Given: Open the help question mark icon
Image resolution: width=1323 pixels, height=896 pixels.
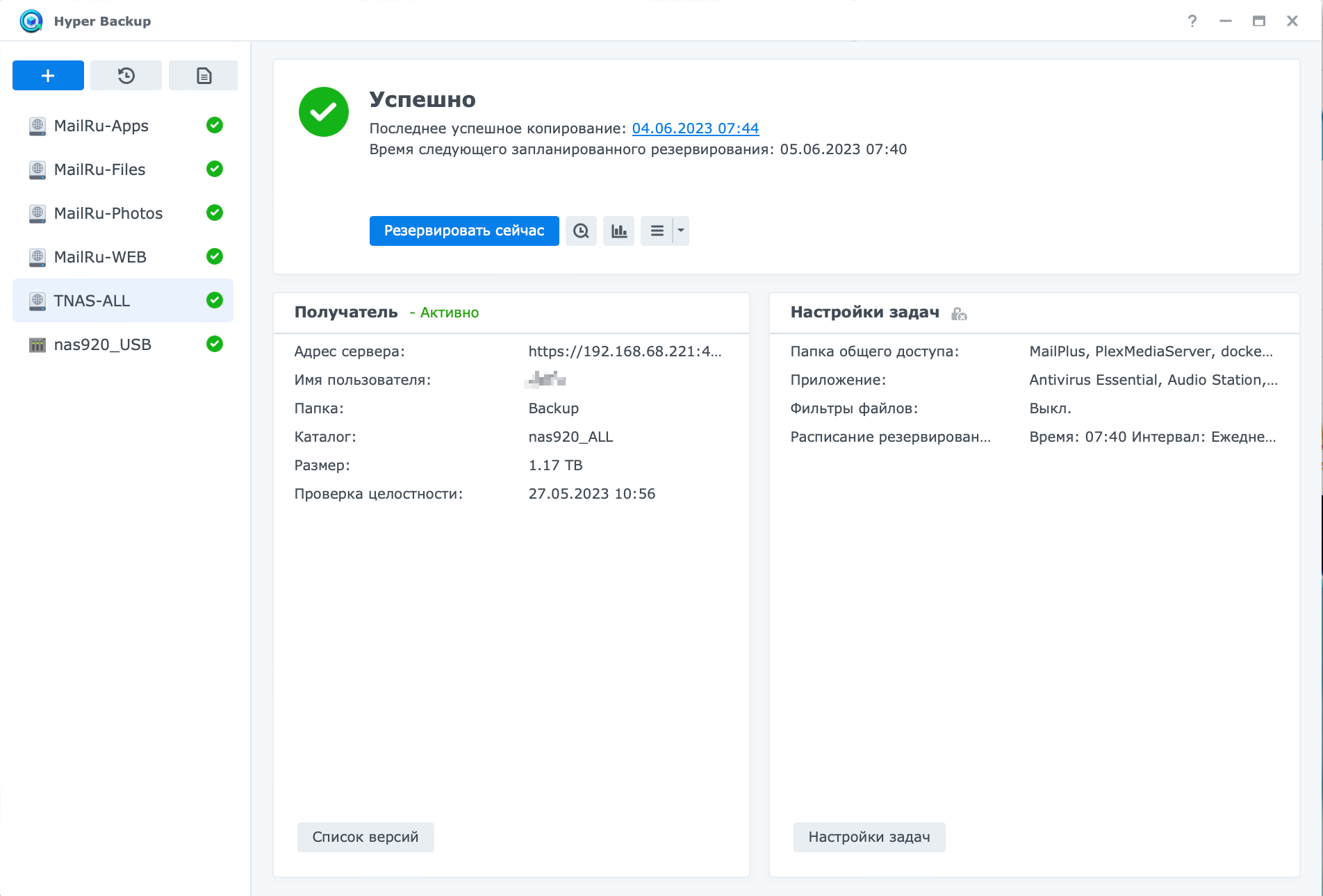Looking at the screenshot, I should (1192, 21).
